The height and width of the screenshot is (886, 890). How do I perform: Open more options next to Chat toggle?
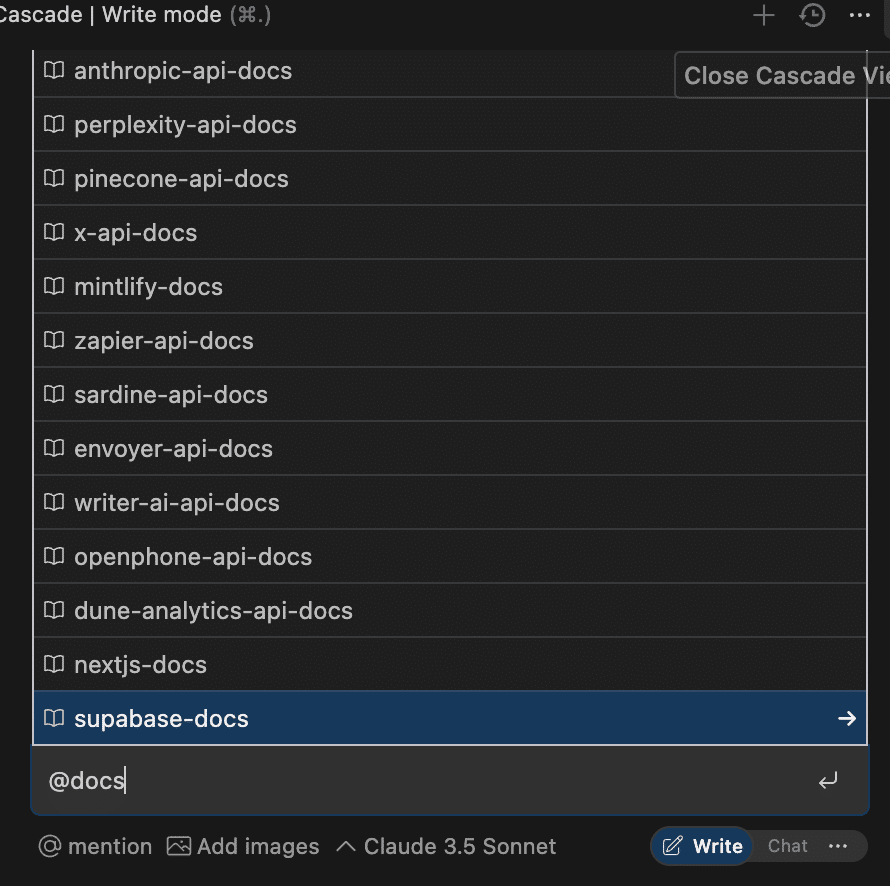838,846
